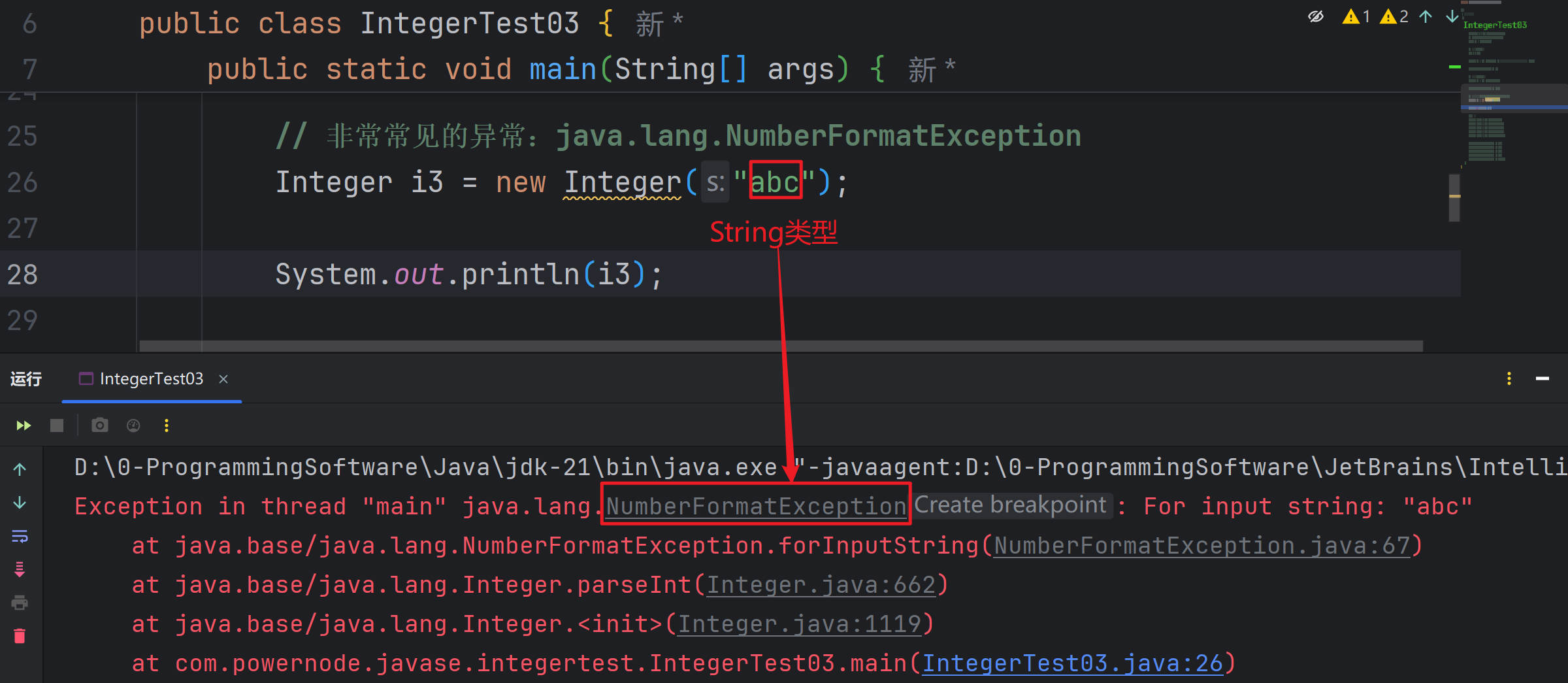Open the profiler gauge icon

[x=133, y=425]
